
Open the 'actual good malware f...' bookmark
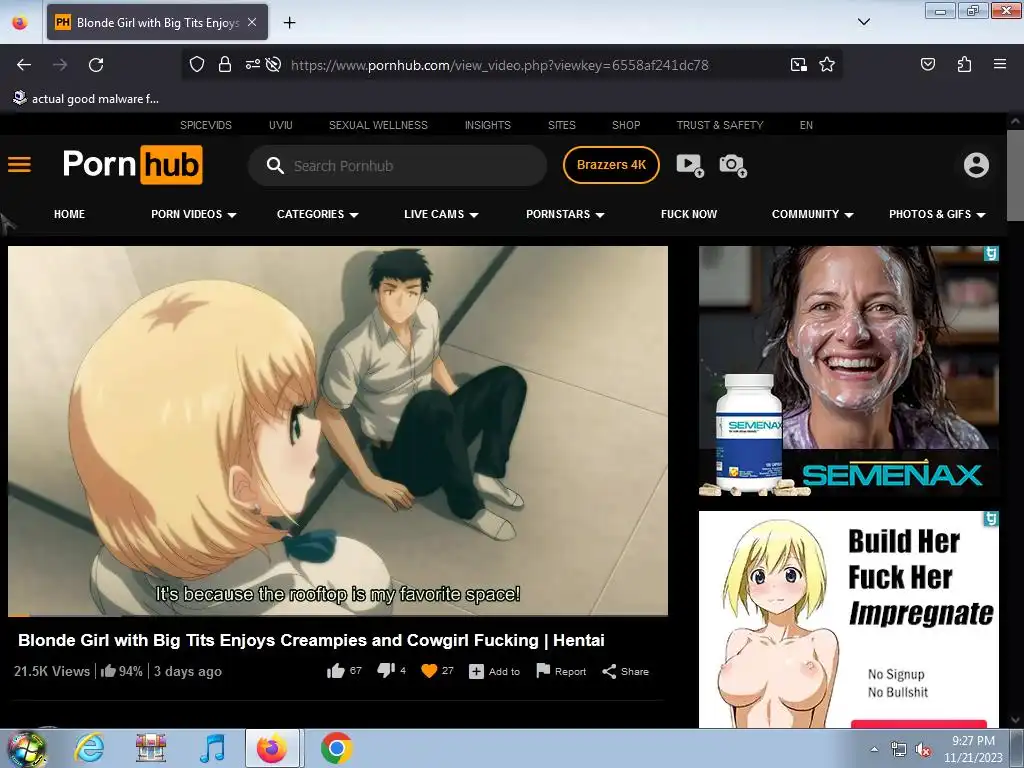[x=86, y=99]
